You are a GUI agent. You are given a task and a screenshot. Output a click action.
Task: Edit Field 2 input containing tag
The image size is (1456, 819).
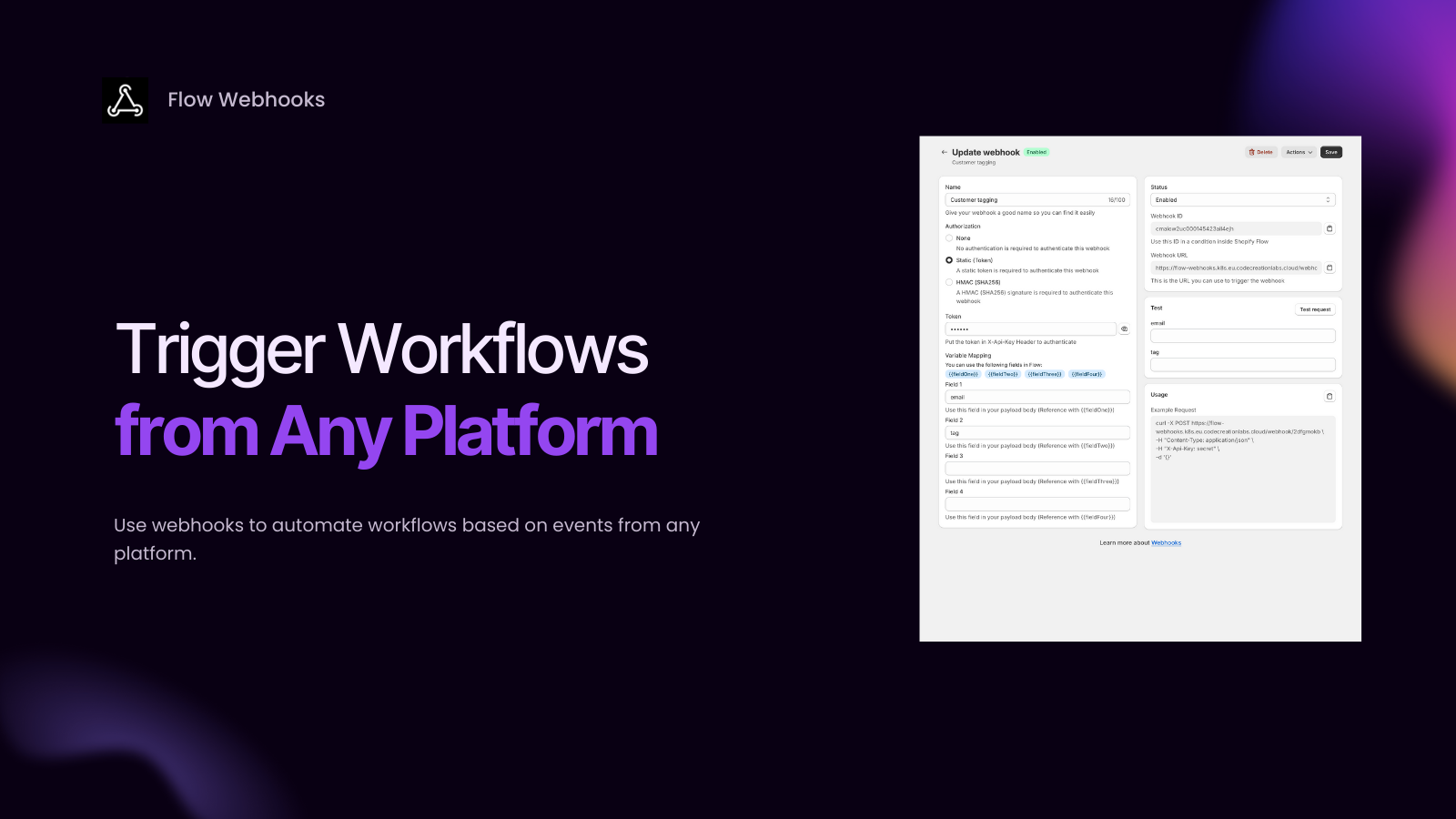pyautogui.click(x=1037, y=433)
